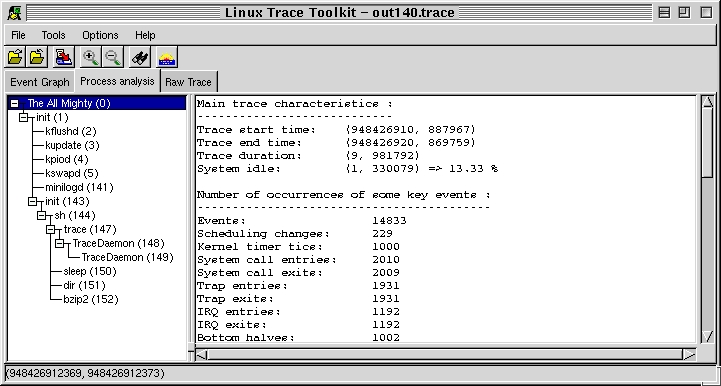This screenshot has width=721, height=386.
Task: Click the 'Trace end time:' line
Action: coord(336,143)
